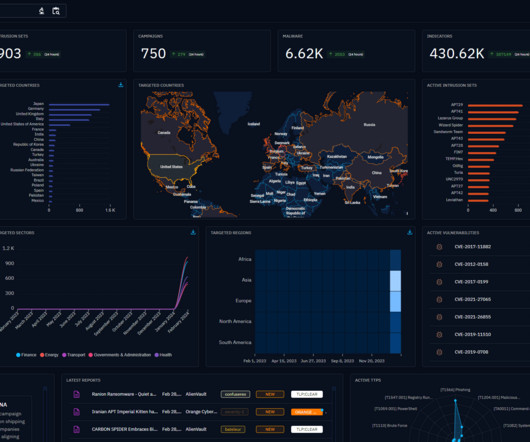Select Mongolia on the world map

click(x=375, y=157)
